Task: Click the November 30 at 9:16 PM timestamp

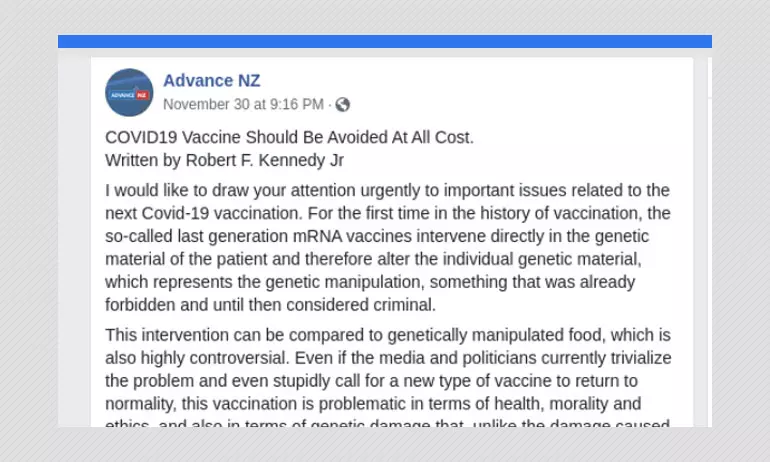Action: click(x=243, y=104)
